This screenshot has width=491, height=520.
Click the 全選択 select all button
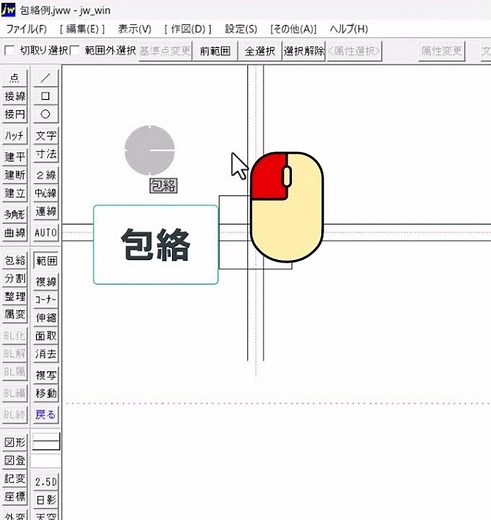click(x=260, y=51)
